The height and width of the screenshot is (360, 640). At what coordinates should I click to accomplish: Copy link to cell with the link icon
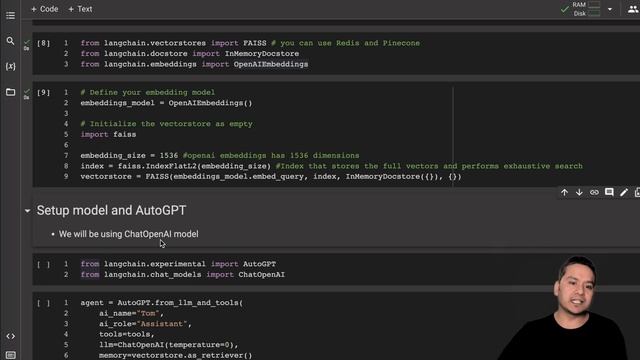click(594, 192)
